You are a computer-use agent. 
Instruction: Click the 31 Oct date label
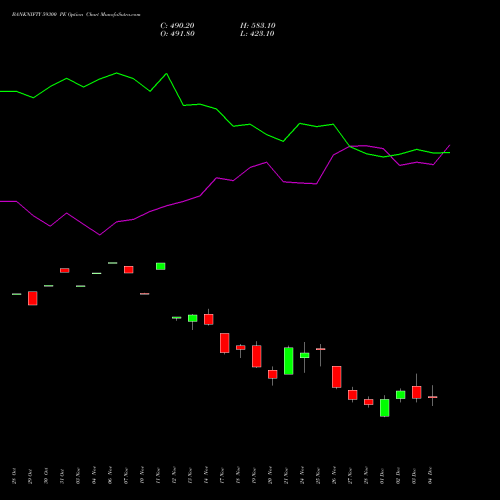(x=62, y=476)
